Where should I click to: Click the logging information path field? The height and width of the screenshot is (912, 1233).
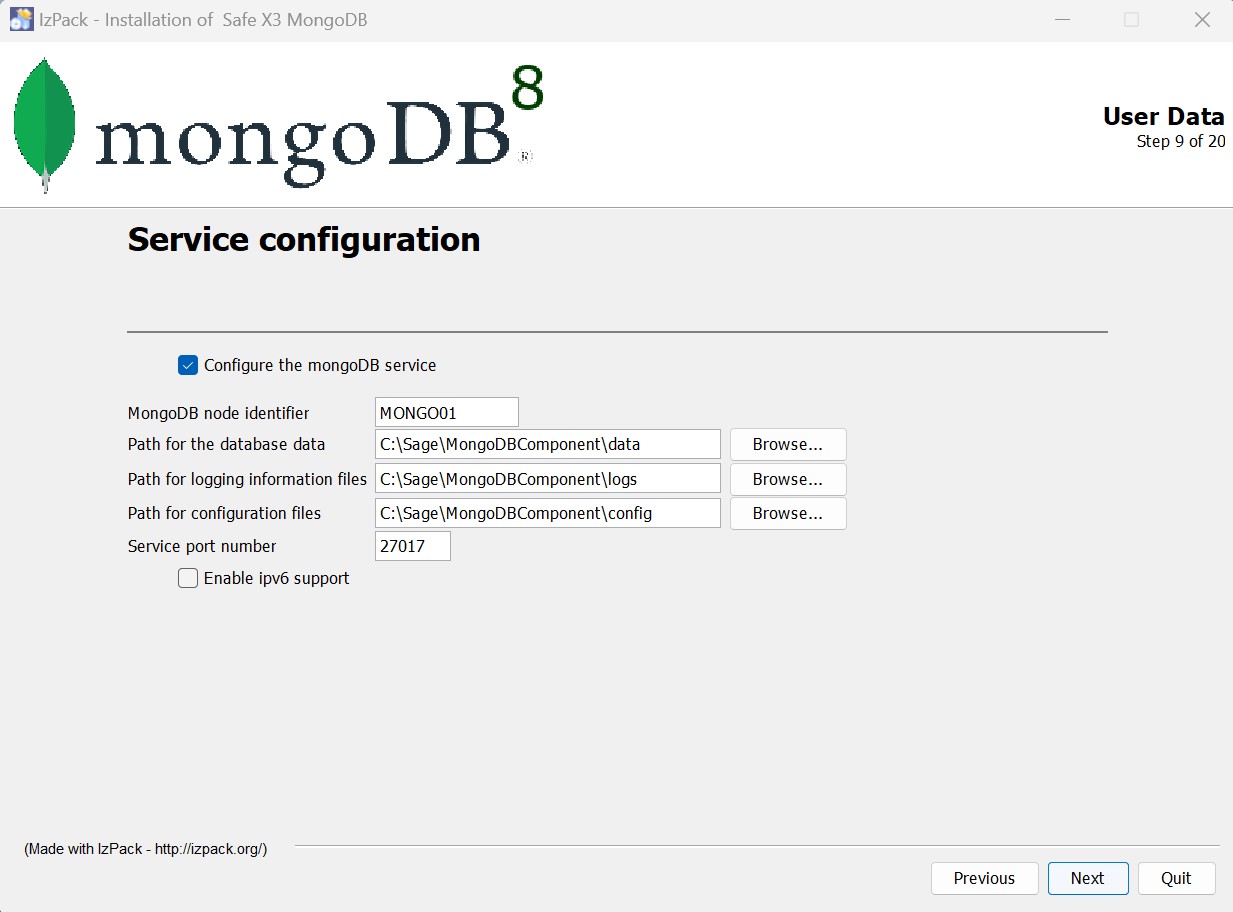click(x=547, y=479)
